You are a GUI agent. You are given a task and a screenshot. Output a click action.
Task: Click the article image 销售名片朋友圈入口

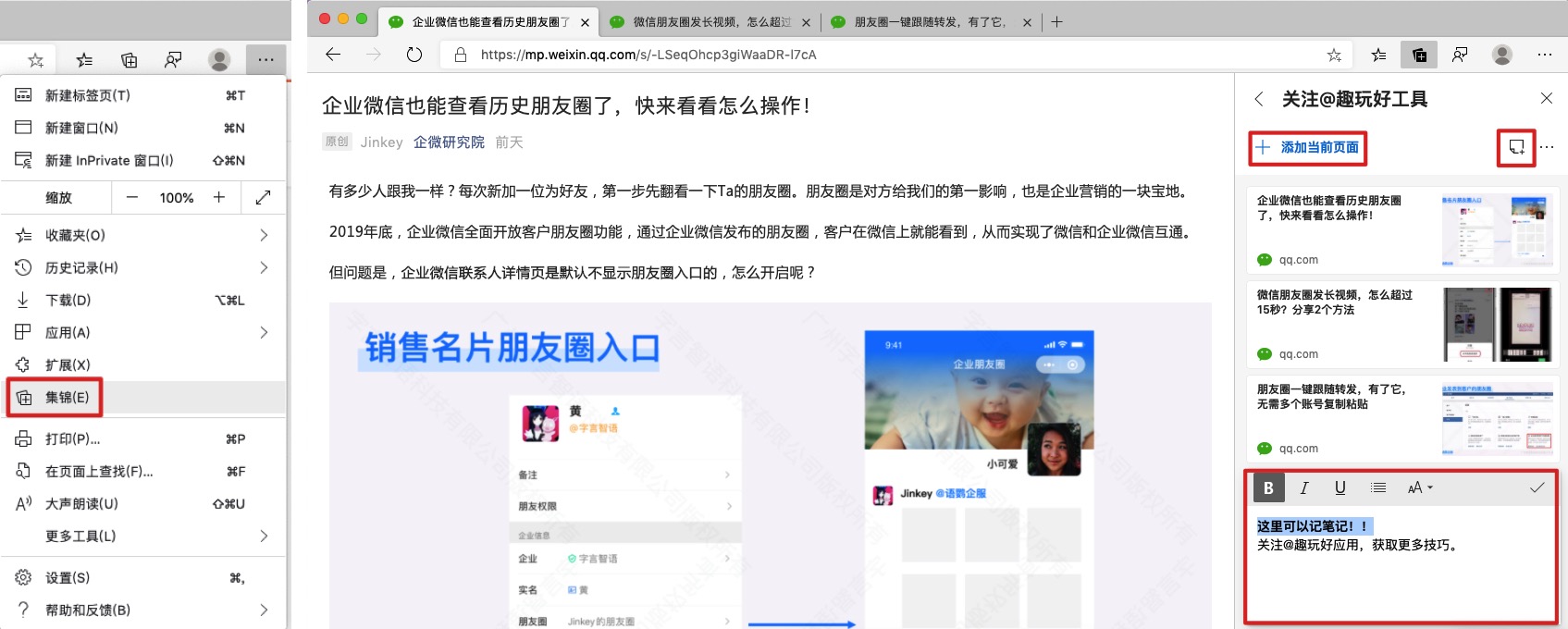770,465
